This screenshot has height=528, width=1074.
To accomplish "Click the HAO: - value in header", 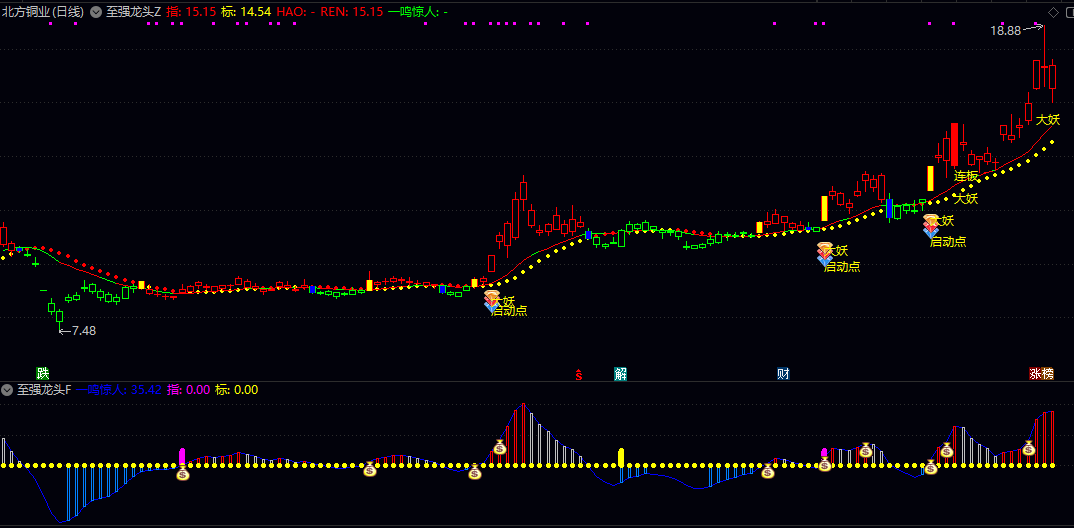I will point(296,12).
